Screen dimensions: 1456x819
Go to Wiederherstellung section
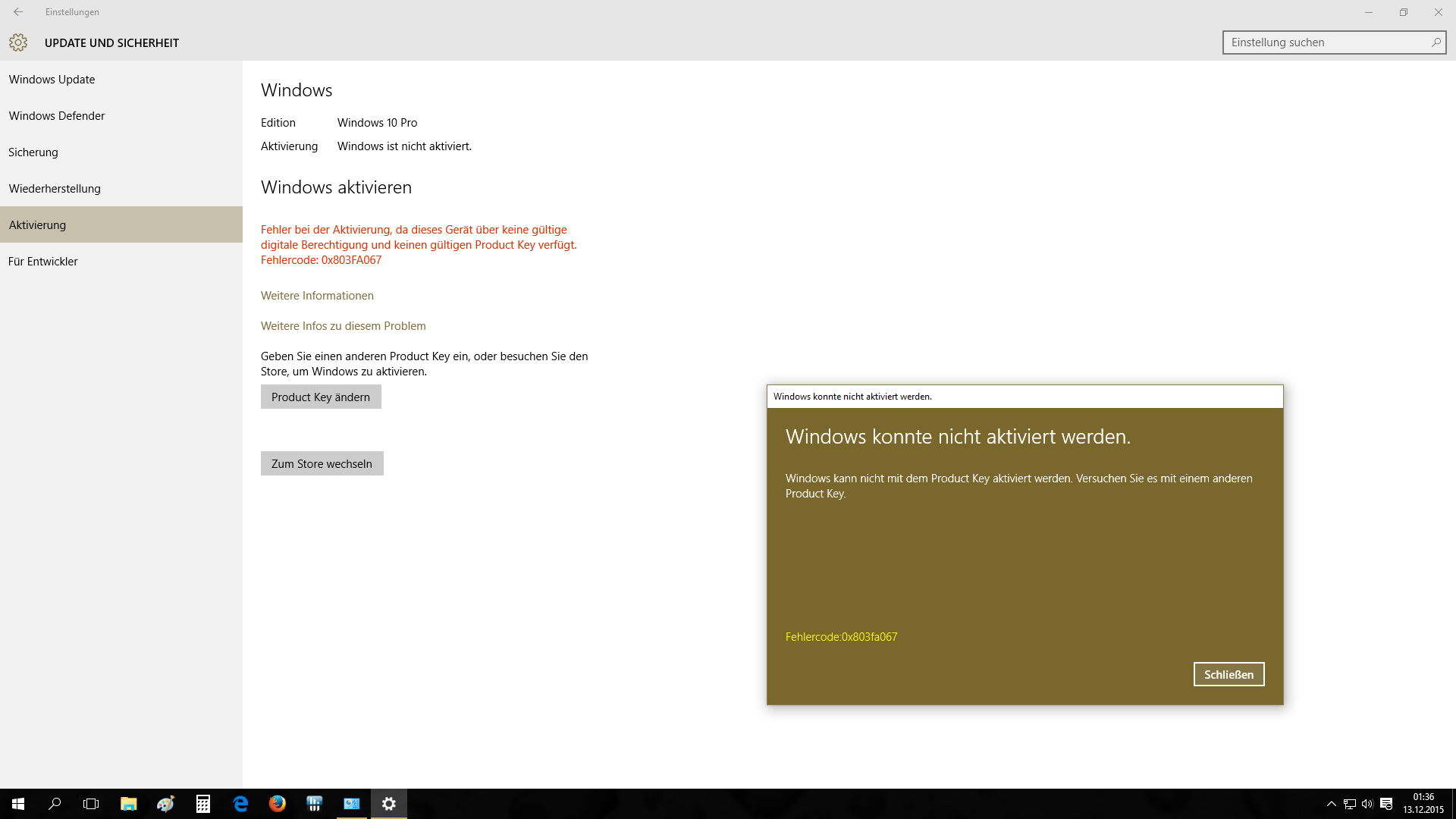click(55, 189)
